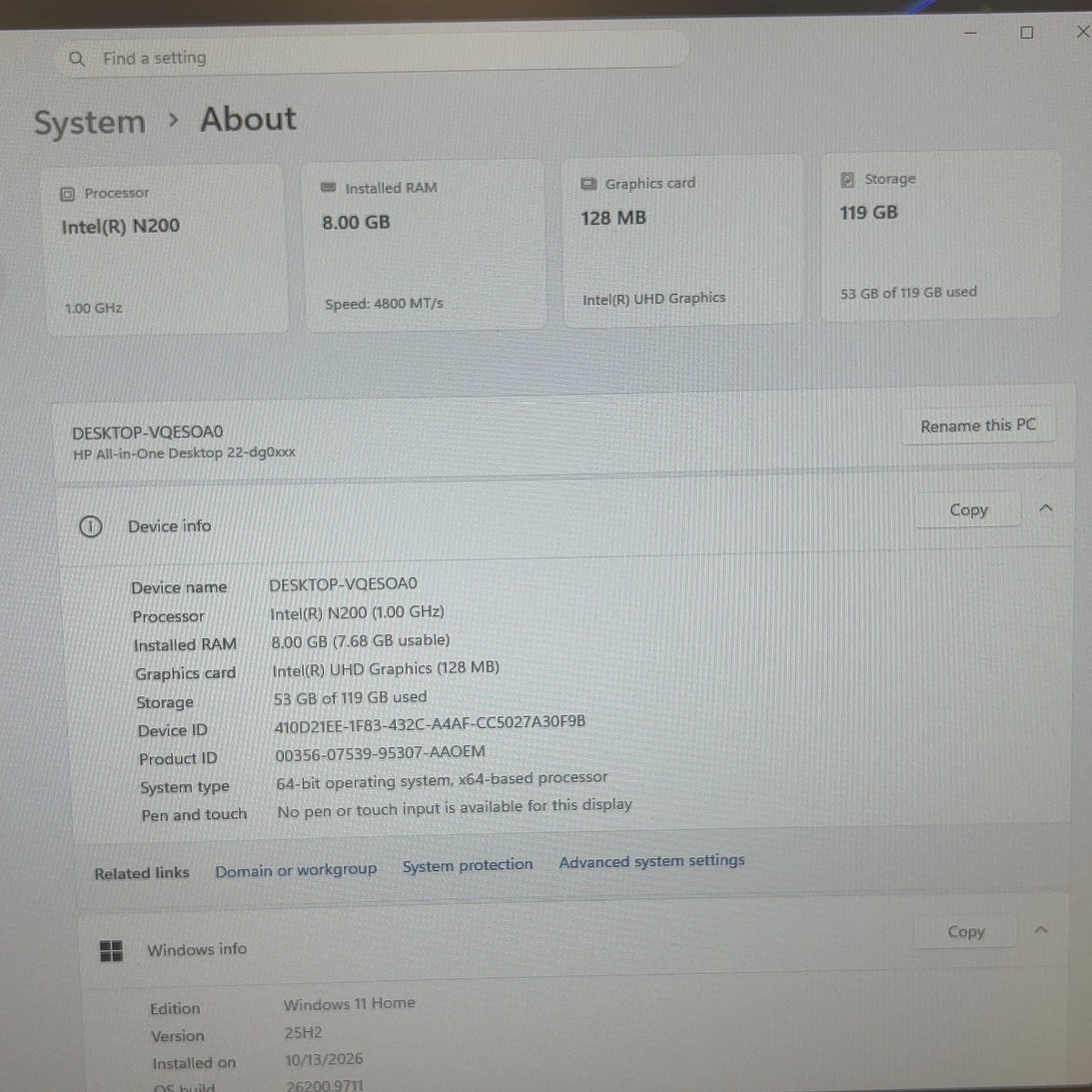Minimize the Settings window
Image resolution: width=1092 pixels, height=1092 pixels.
coord(970,34)
